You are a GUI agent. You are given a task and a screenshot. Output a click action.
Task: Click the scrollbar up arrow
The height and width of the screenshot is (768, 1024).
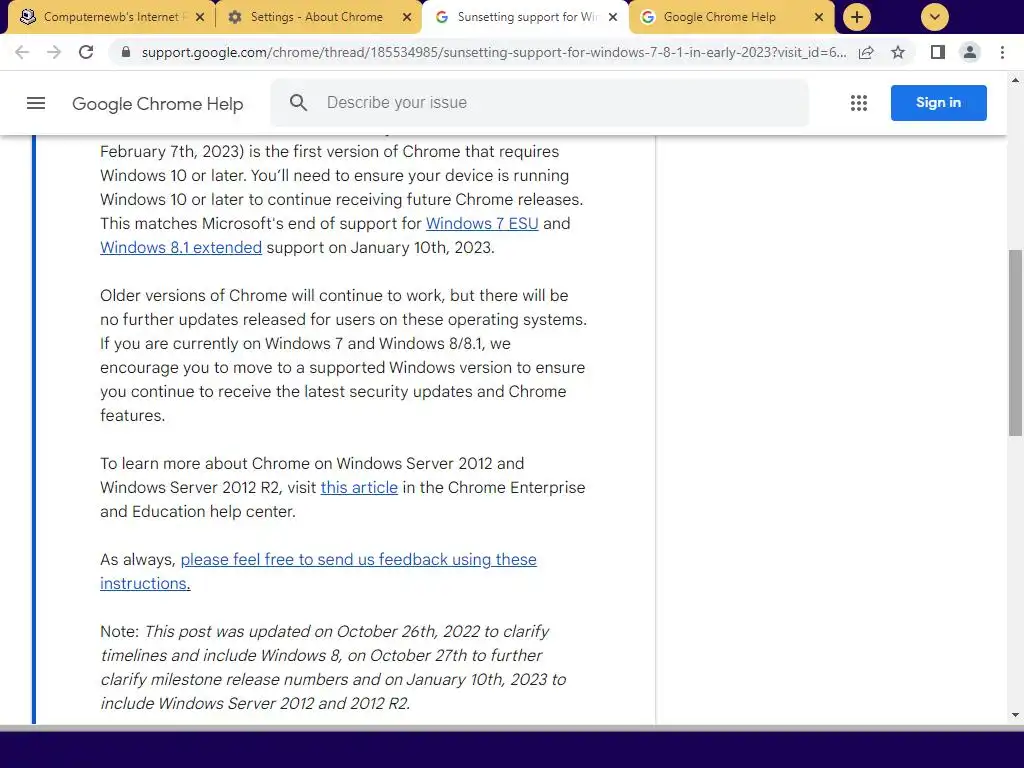(x=1015, y=80)
